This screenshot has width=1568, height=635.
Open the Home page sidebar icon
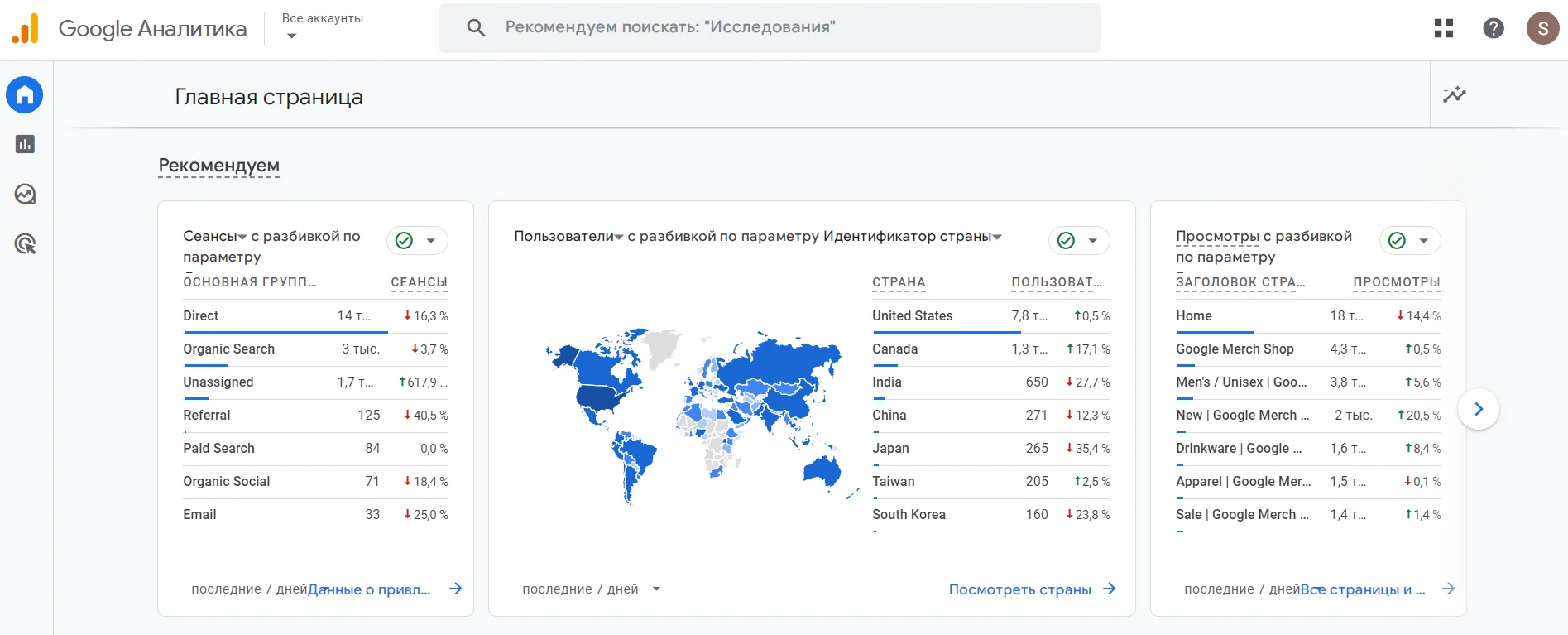click(25, 95)
